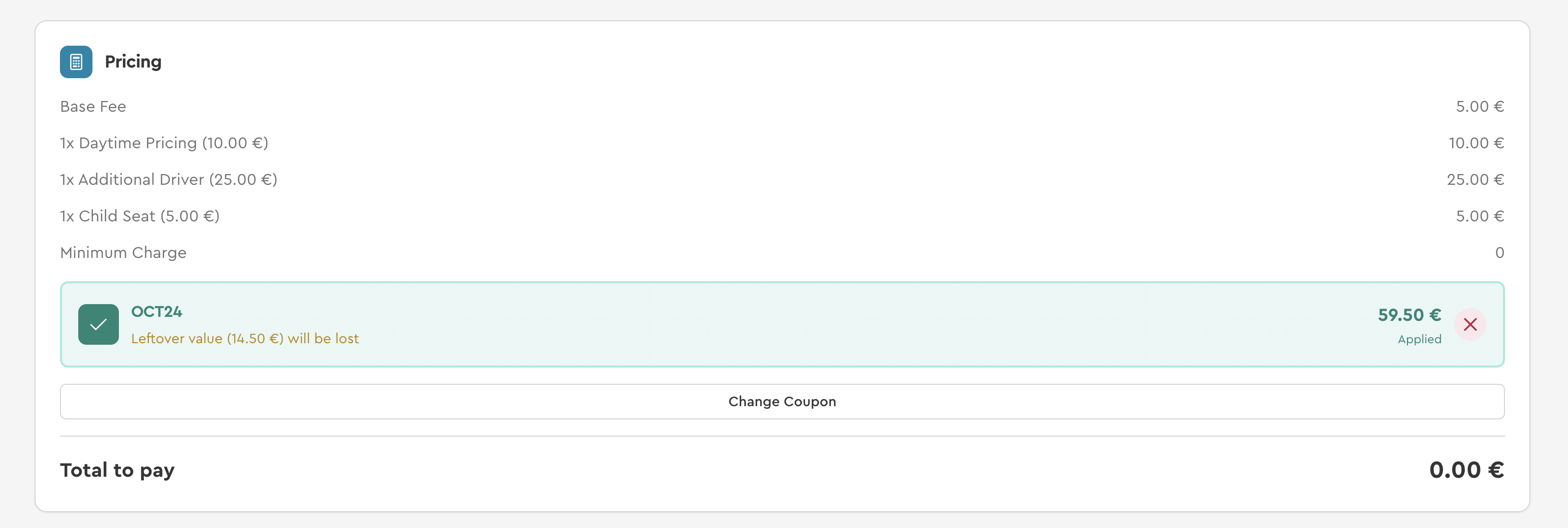This screenshot has width=1568, height=528.
Task: Click the Minimum Charge value of 0
Action: pyautogui.click(x=1499, y=253)
